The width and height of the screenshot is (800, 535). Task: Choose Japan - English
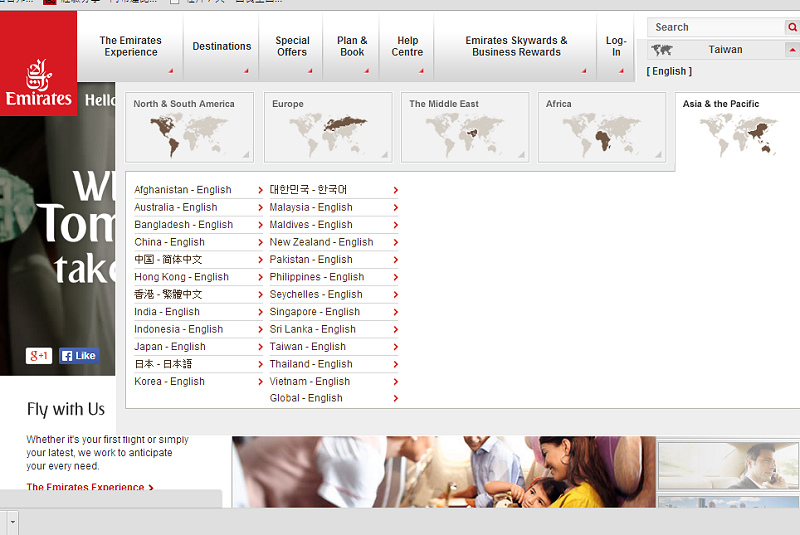pos(170,346)
